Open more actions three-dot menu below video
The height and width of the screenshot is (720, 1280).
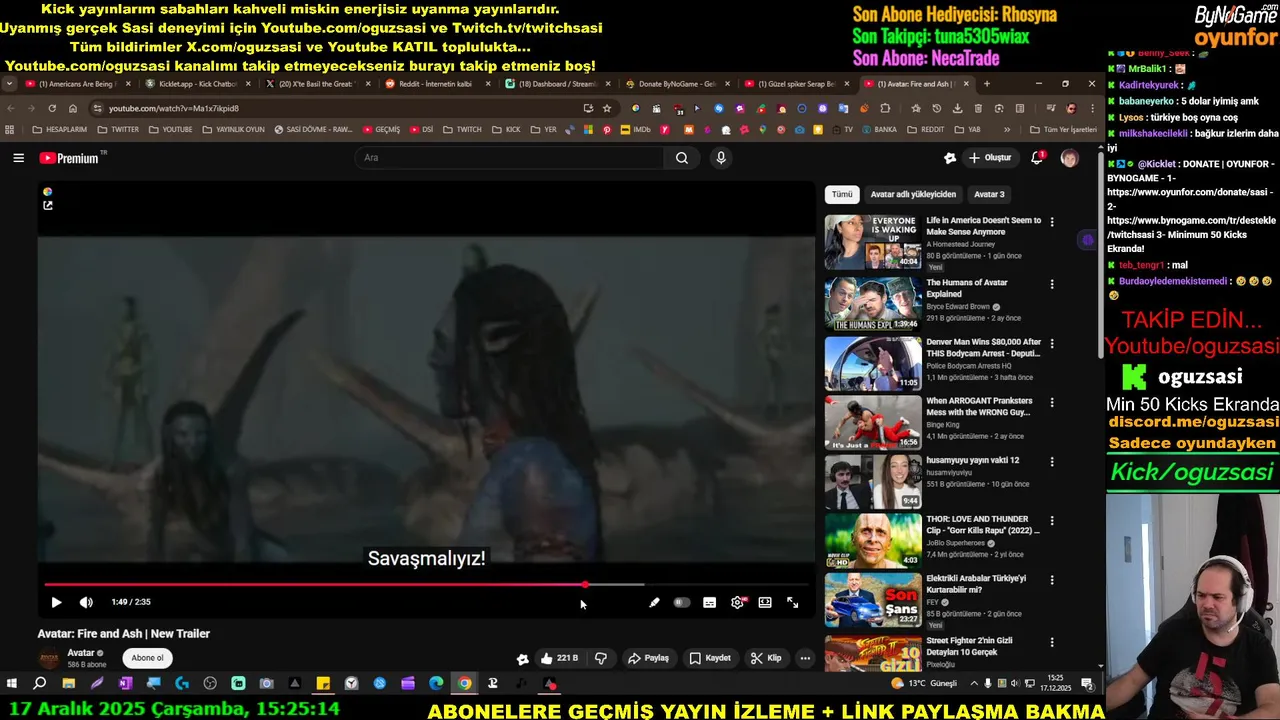click(x=805, y=658)
